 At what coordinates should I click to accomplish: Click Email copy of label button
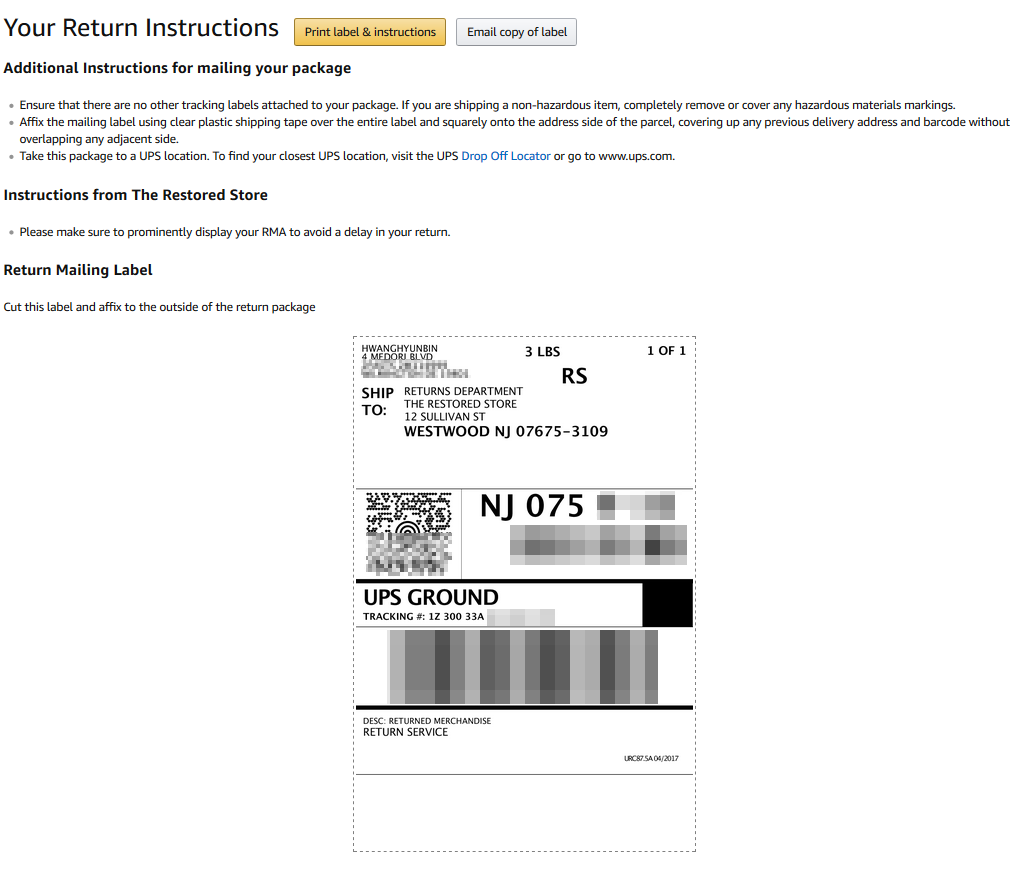click(516, 32)
